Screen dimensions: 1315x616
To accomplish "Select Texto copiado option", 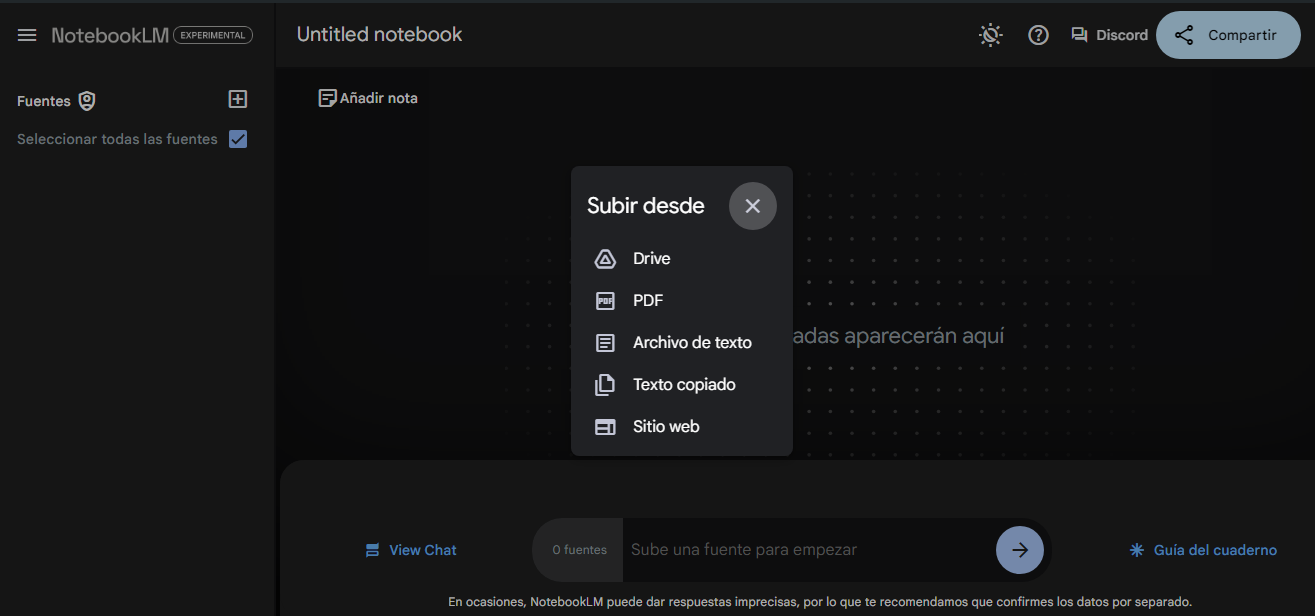I will [x=682, y=384].
